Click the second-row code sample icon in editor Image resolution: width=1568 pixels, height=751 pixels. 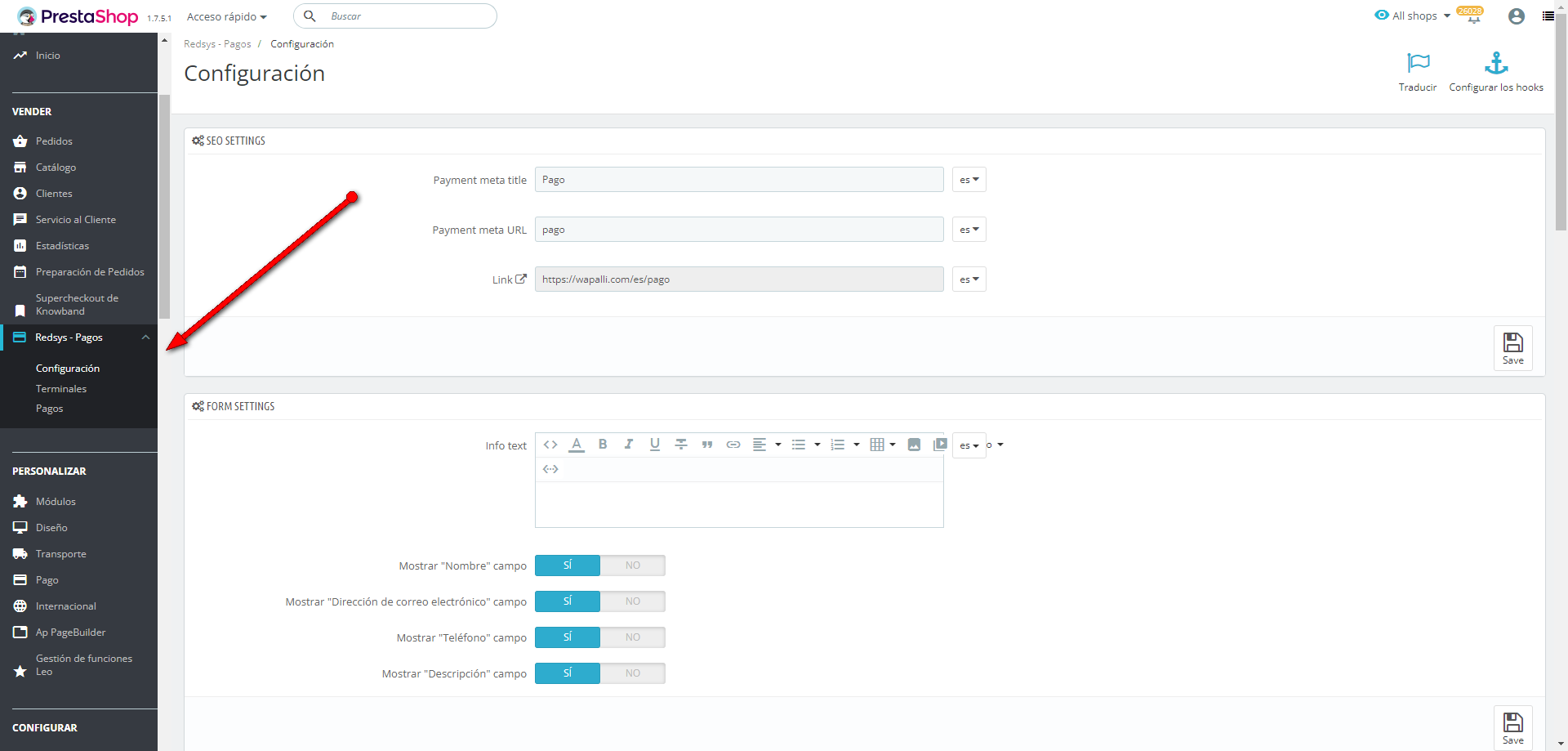pos(550,469)
